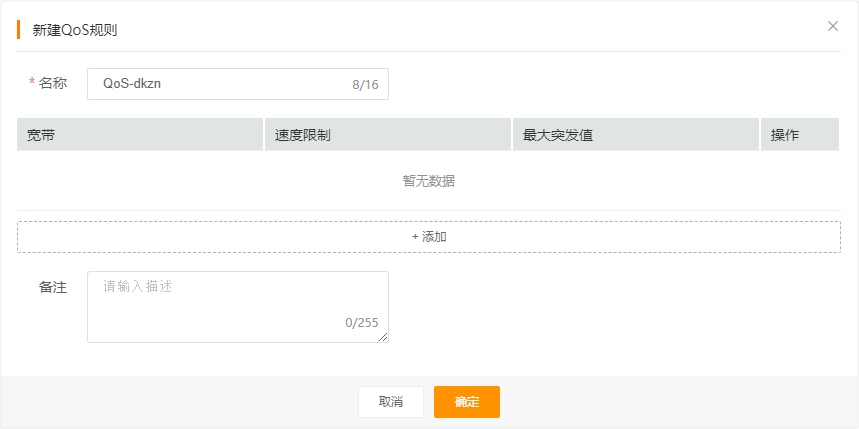Select the 速度限制 column header

[388, 135]
